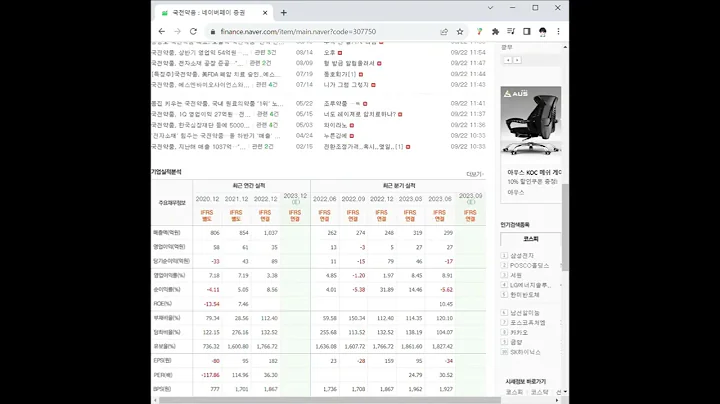This screenshot has width=720, height=404.
Task: Click the -117.86 PER value
Action: [210, 375]
